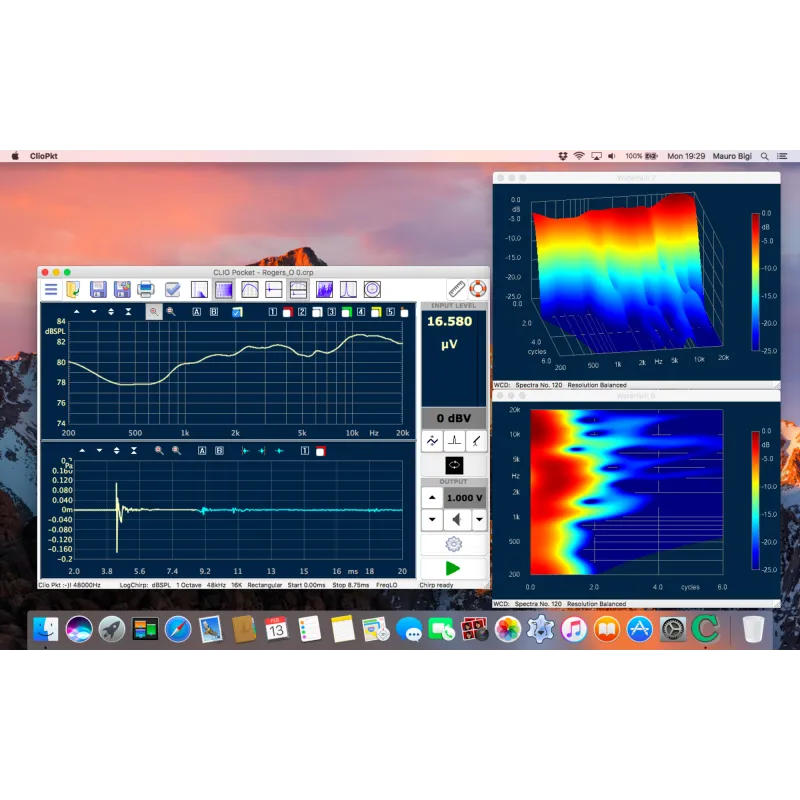This screenshot has width=800, height=800.
Task: Toggle overlay 1 in frequency graph
Action: [273, 312]
